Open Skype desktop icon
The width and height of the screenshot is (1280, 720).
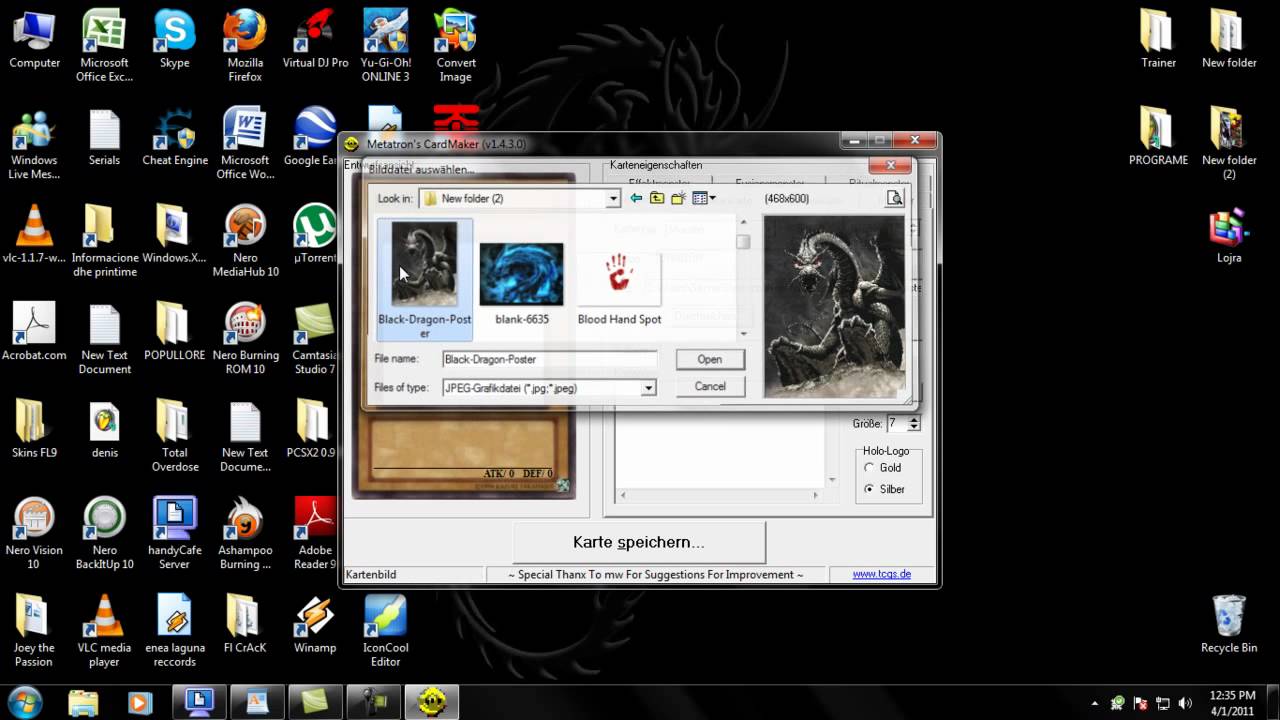click(x=175, y=40)
